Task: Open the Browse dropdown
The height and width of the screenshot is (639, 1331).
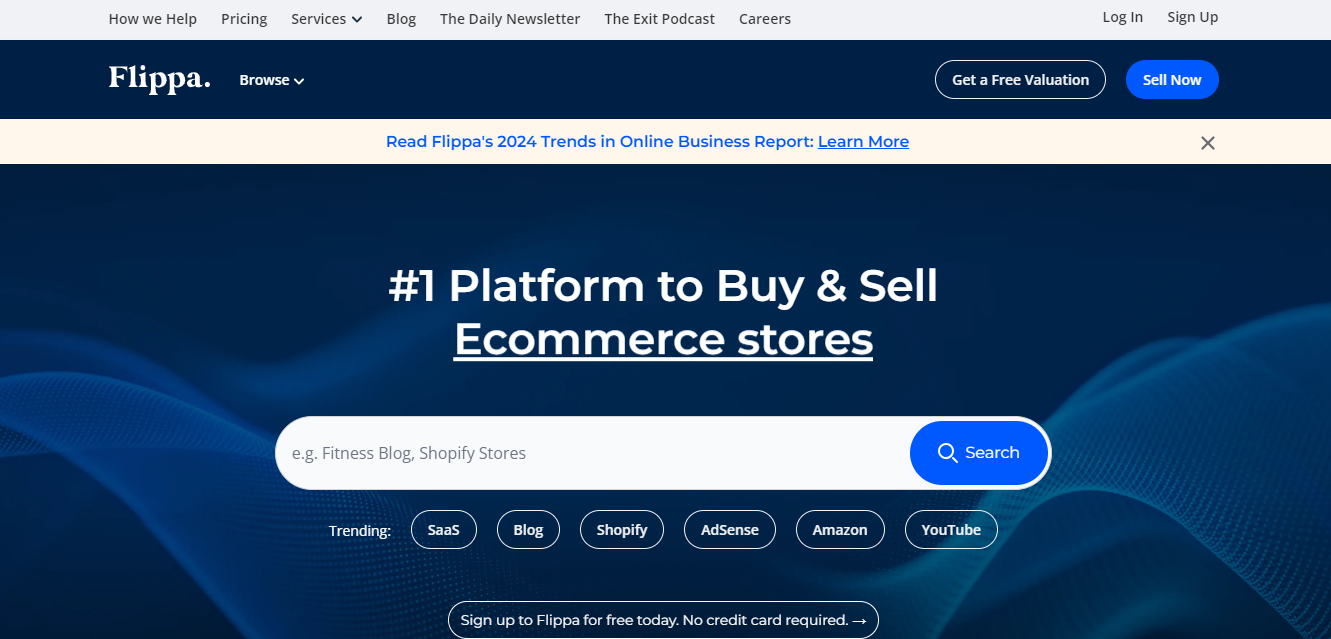Action: pos(272,80)
